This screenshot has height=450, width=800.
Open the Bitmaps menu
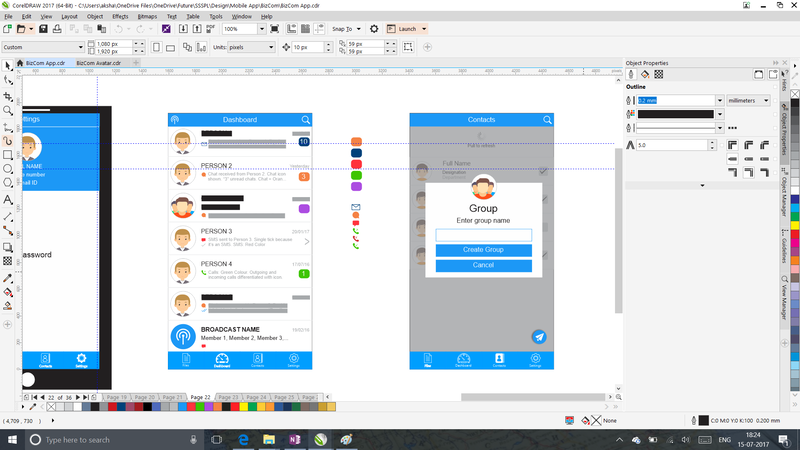pyautogui.click(x=146, y=17)
